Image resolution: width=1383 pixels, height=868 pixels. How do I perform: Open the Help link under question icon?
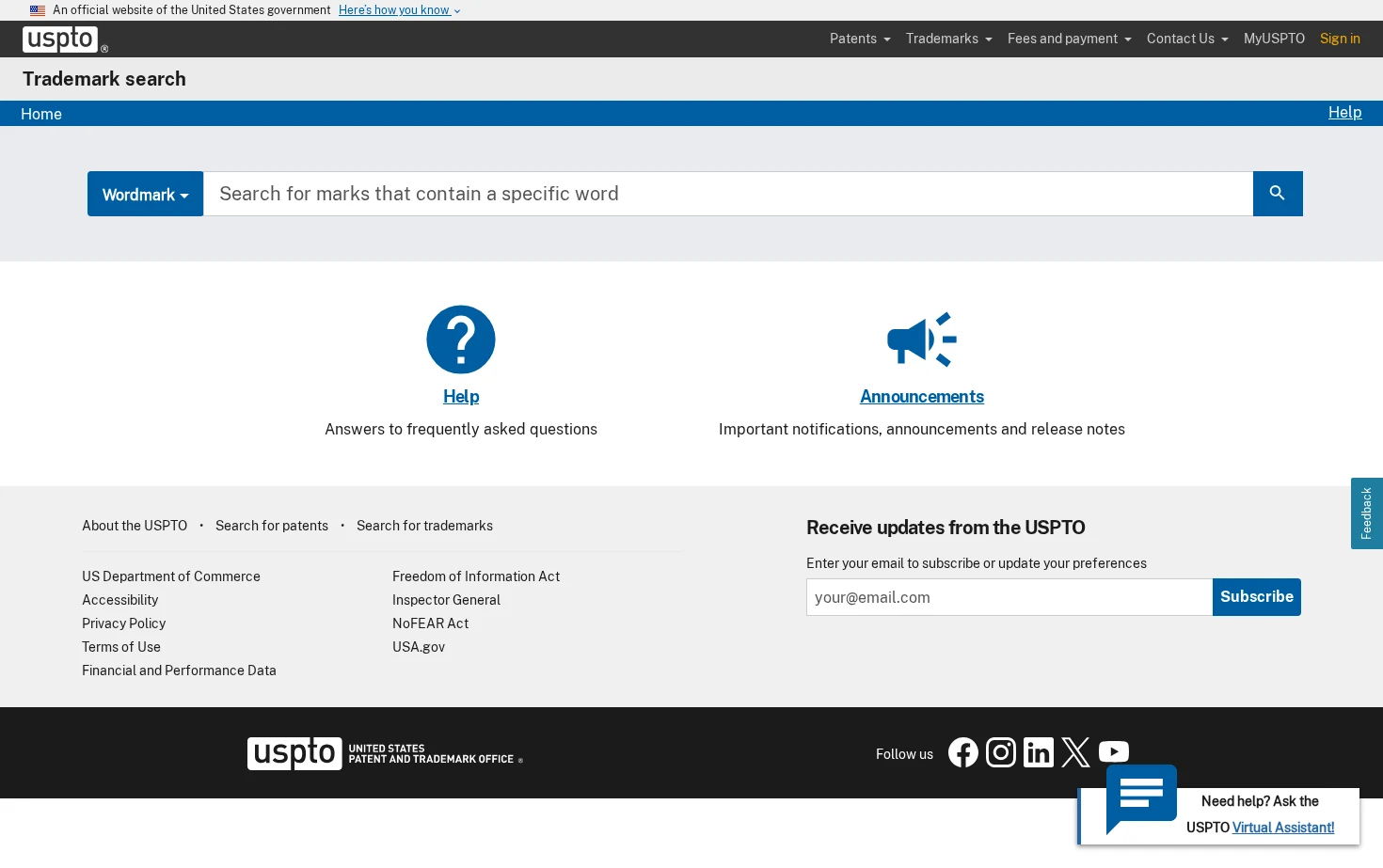pyautogui.click(x=461, y=397)
